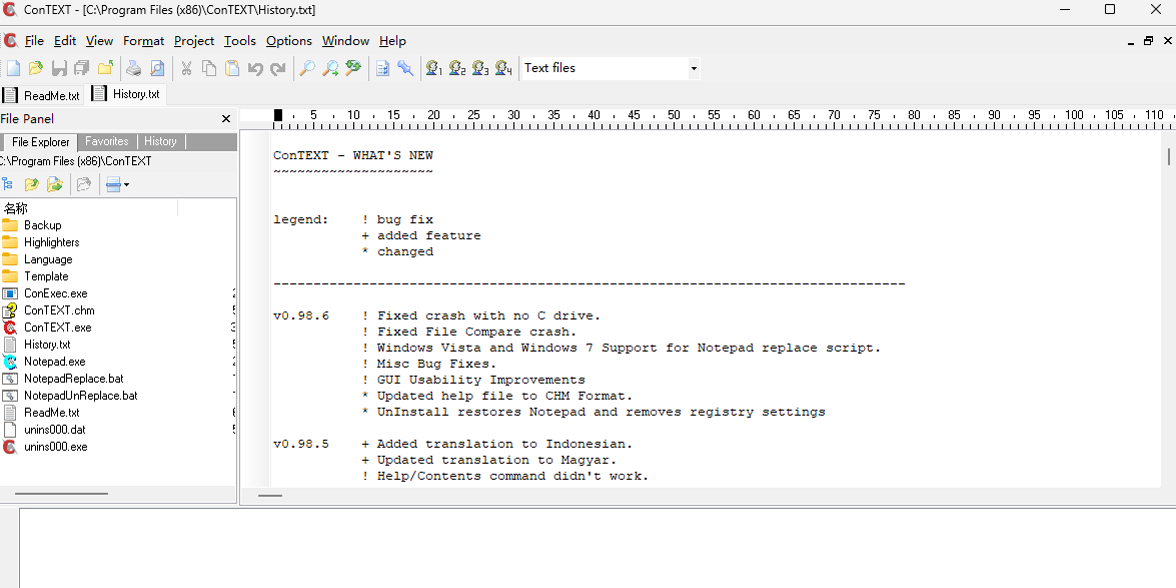Click the 名称 column header
The width and height of the screenshot is (1176, 588).
[88, 208]
